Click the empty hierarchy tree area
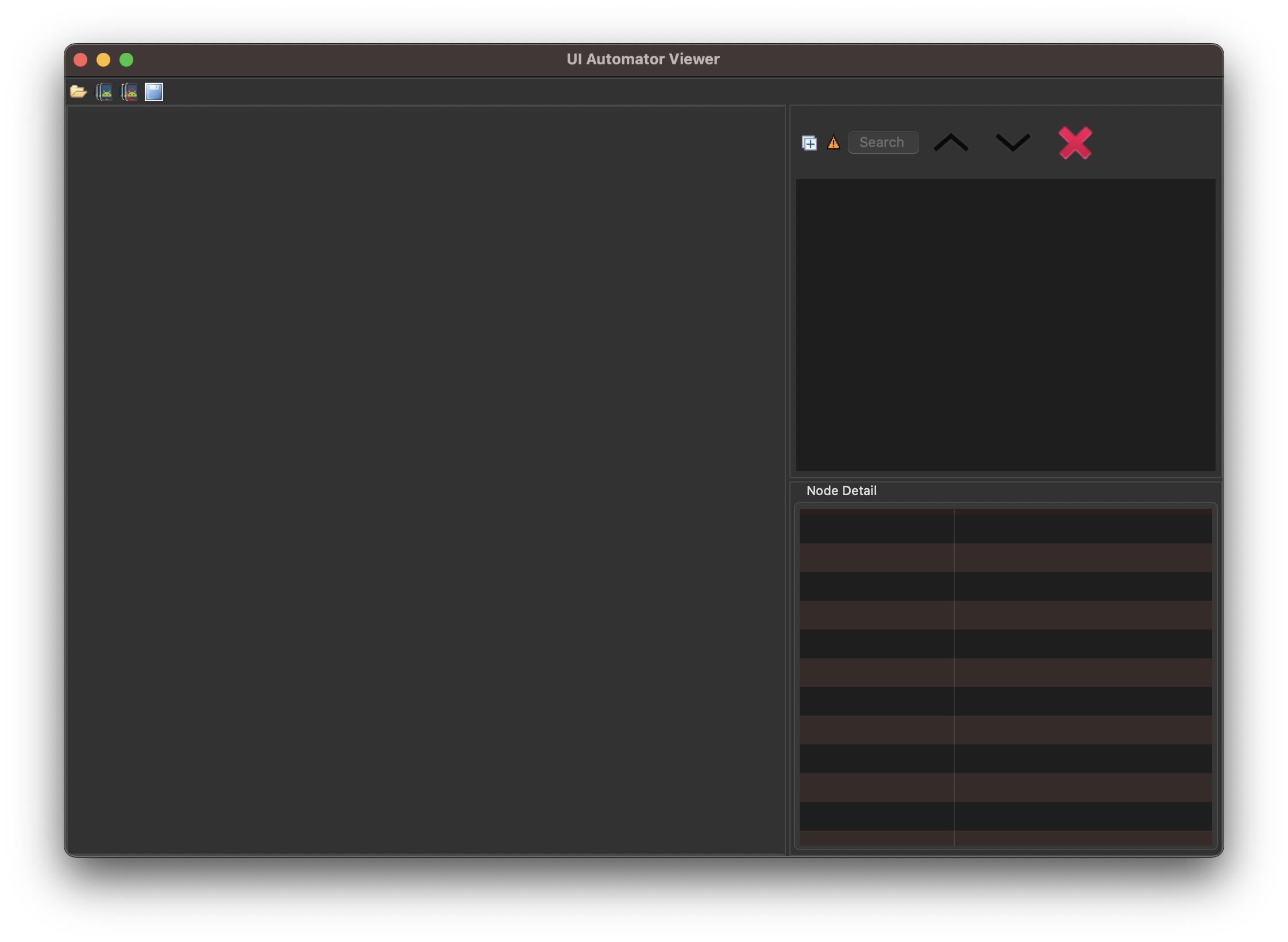Viewport: 1288px width, 942px height. coord(1005,325)
